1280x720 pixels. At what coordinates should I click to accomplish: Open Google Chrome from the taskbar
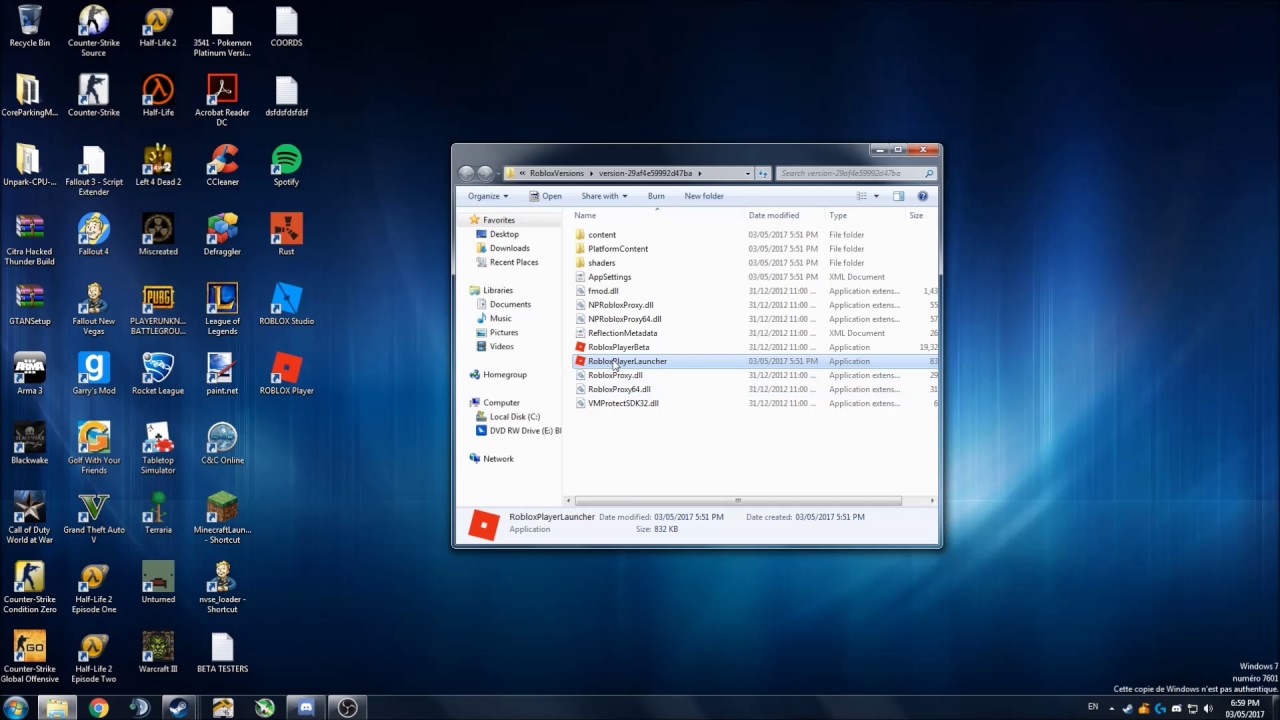coord(98,707)
